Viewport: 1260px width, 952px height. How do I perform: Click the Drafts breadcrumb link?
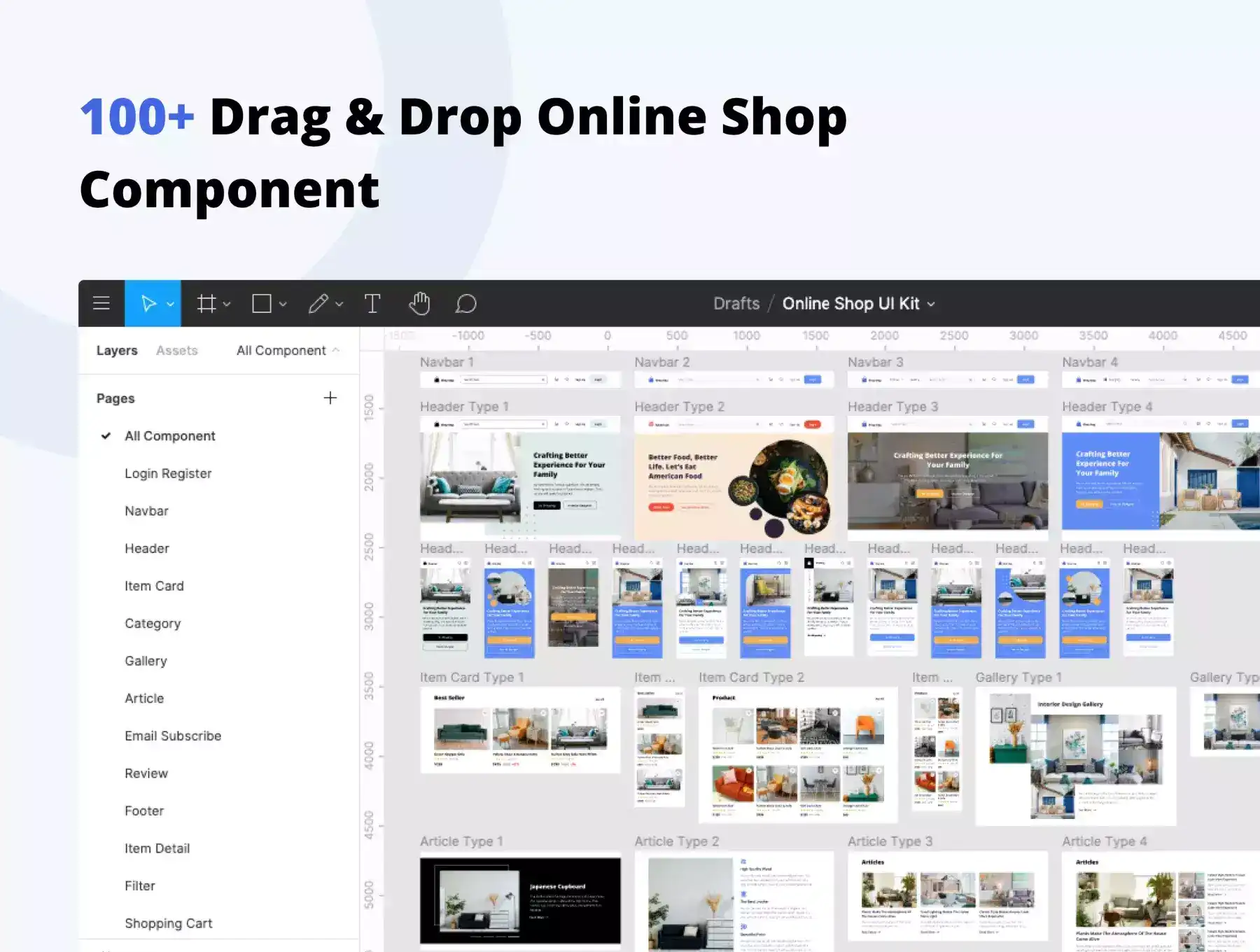(736, 303)
